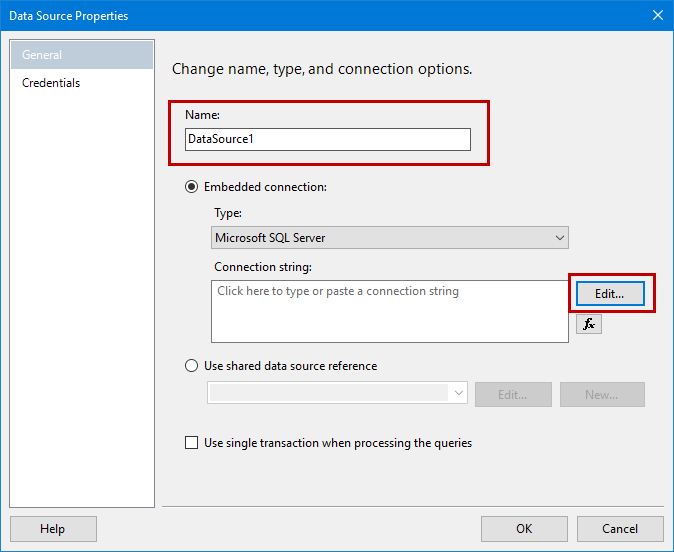Click the Use single transaction label text
Image resolution: width=674 pixels, height=552 pixels.
pyautogui.click(x=338, y=443)
